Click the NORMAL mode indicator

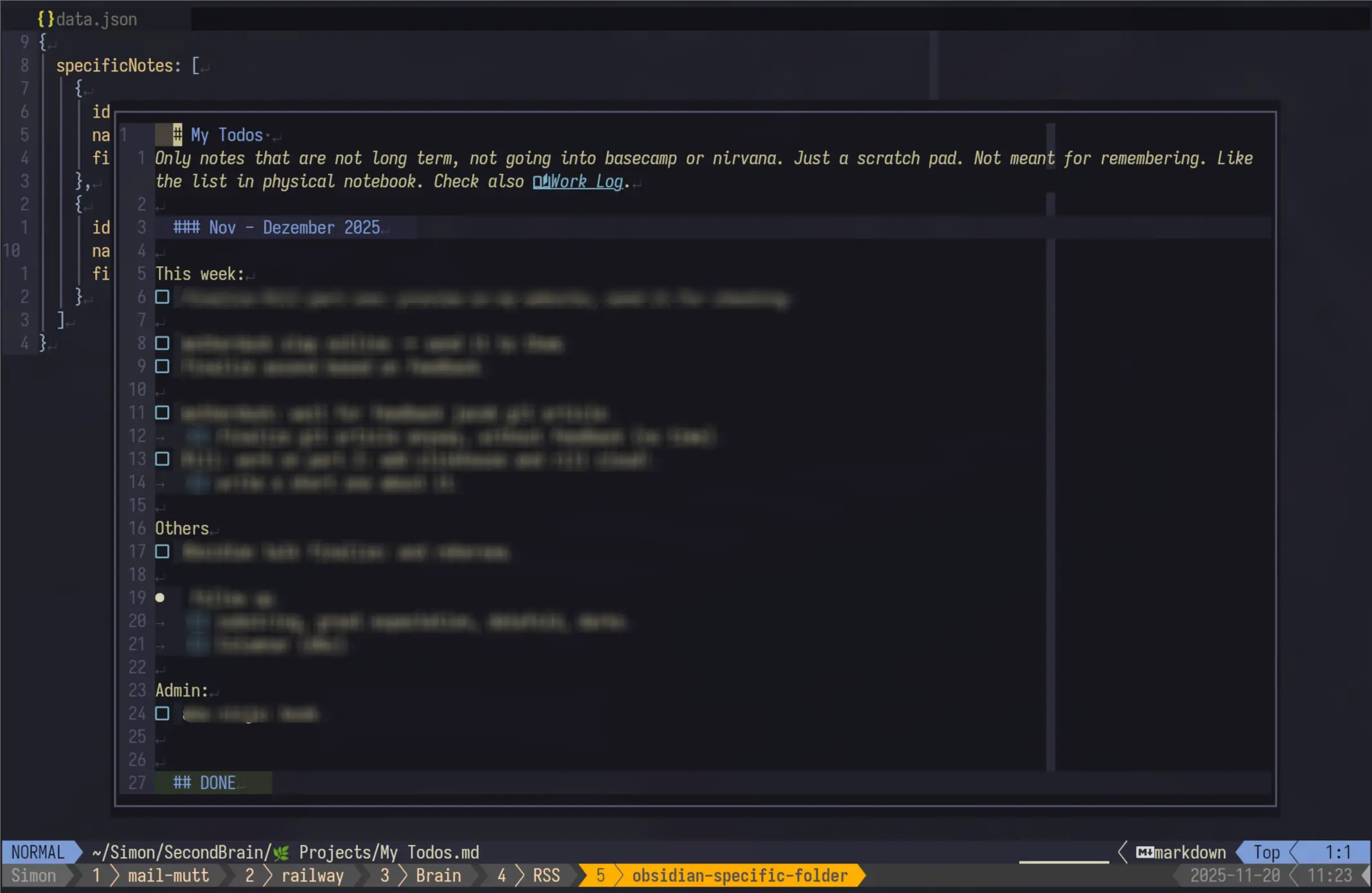click(38, 852)
